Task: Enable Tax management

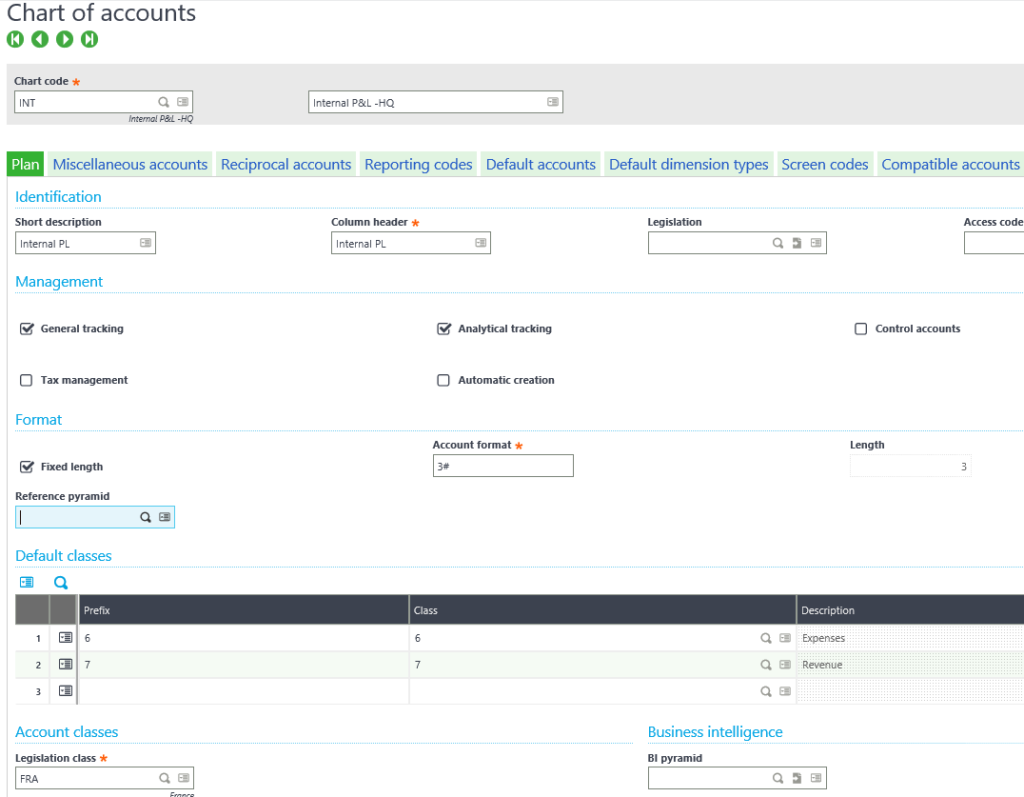Action: pyautogui.click(x=25, y=380)
